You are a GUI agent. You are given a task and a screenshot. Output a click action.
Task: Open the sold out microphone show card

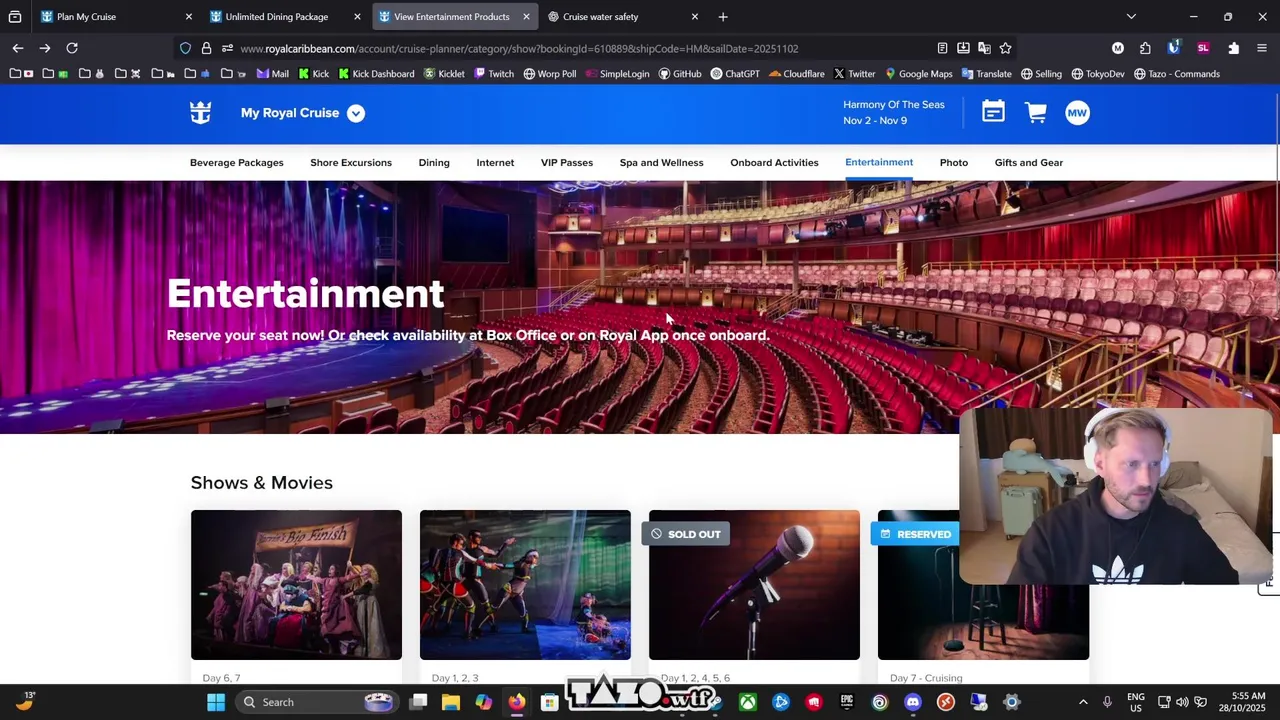pyautogui.click(x=754, y=585)
